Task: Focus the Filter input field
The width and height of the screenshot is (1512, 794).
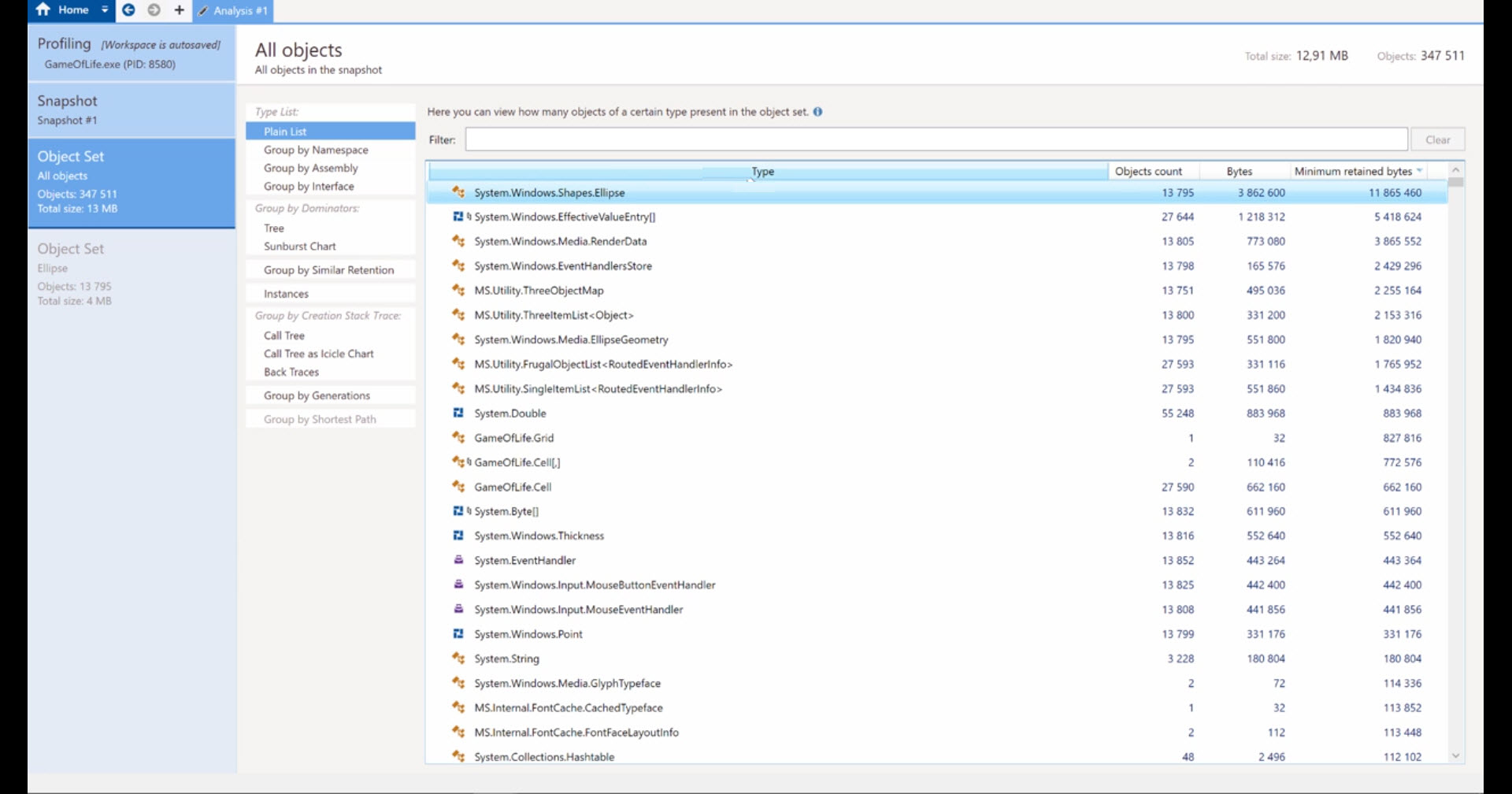Action: point(936,139)
